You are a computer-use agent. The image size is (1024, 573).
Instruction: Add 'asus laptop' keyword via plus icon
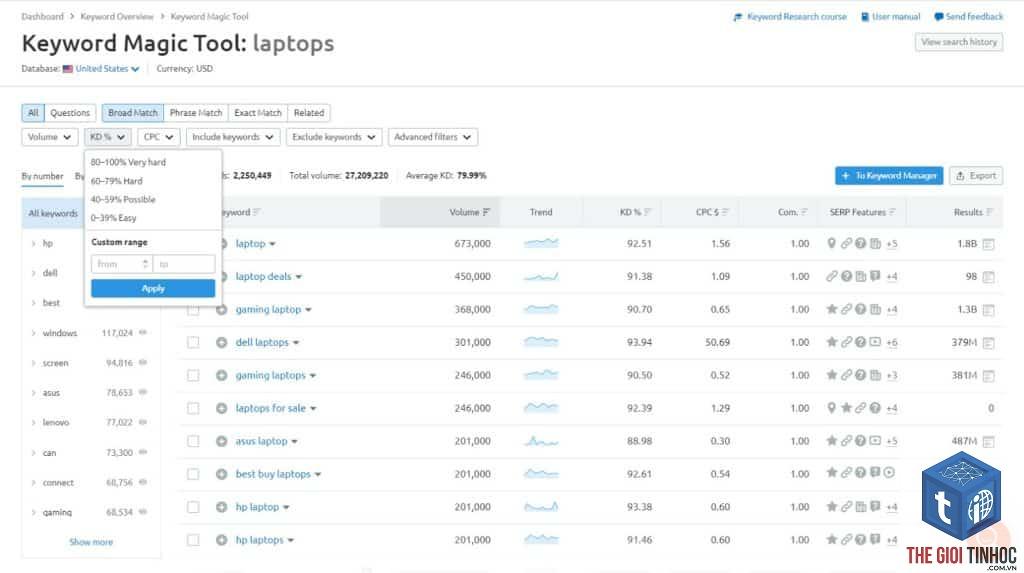[221, 441]
